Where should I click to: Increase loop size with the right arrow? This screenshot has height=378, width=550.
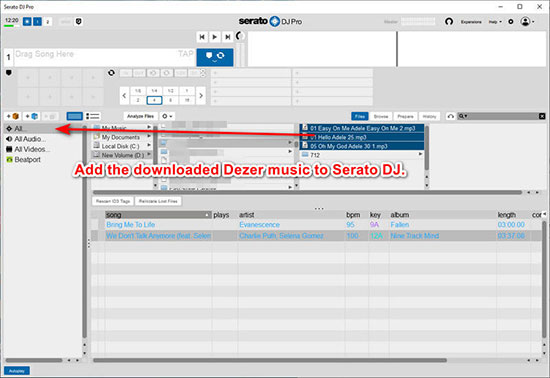[201, 95]
